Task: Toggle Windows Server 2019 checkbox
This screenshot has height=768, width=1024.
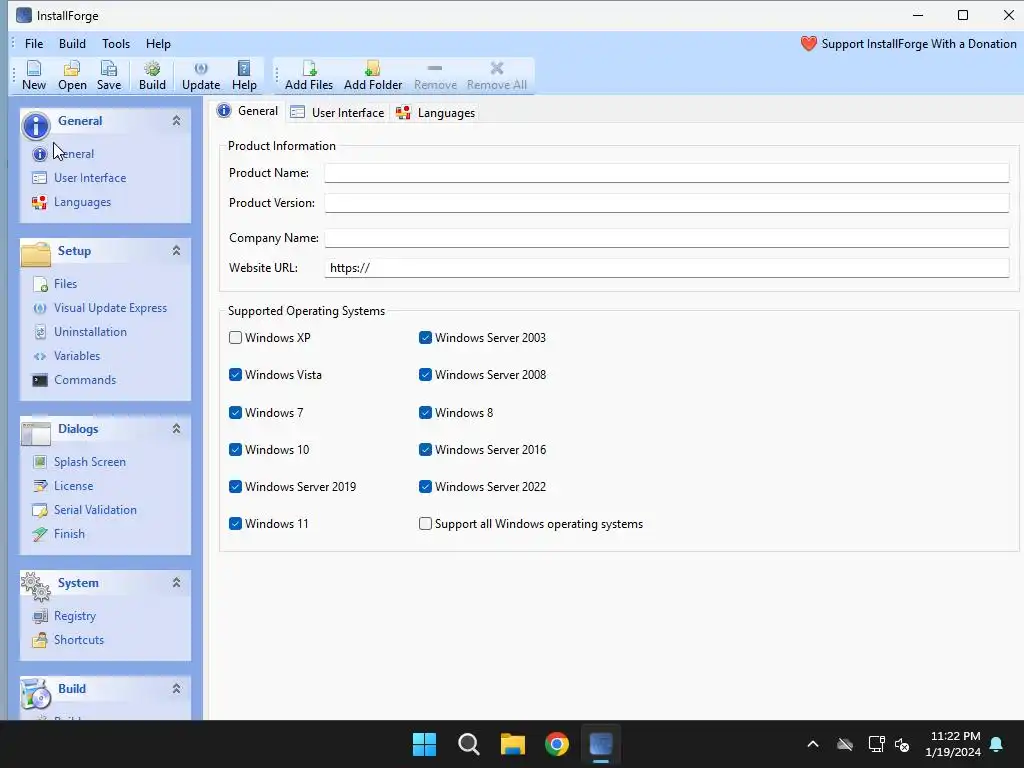Action: [235, 487]
